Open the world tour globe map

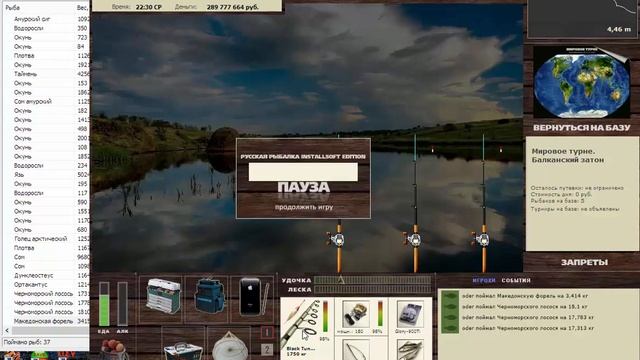(x=581, y=83)
